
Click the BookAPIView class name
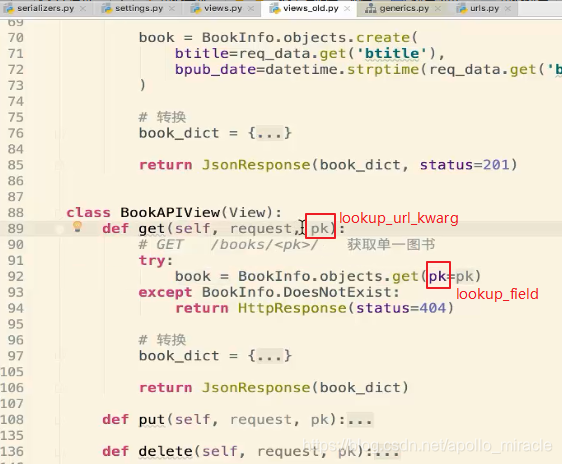[170, 212]
